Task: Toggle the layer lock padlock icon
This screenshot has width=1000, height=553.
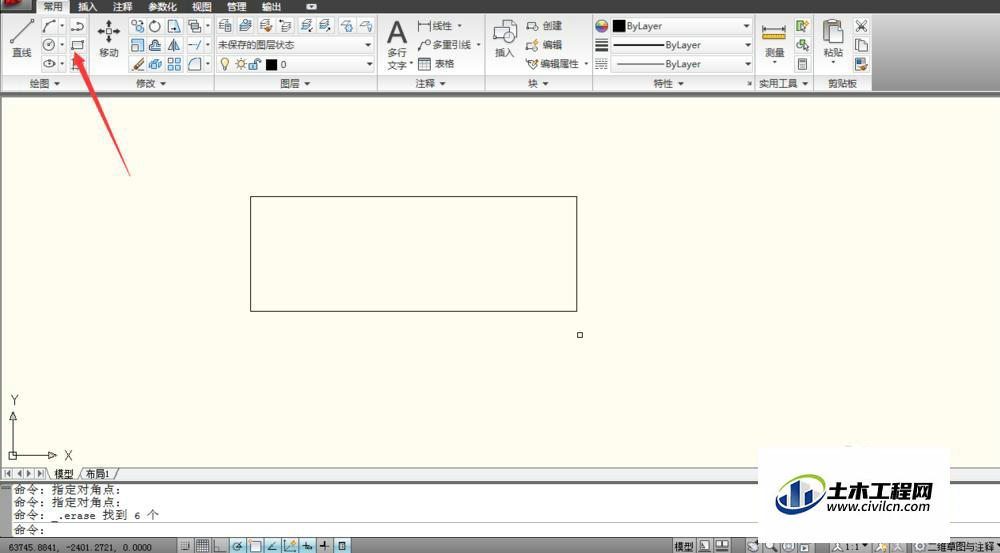Action: tap(254, 64)
